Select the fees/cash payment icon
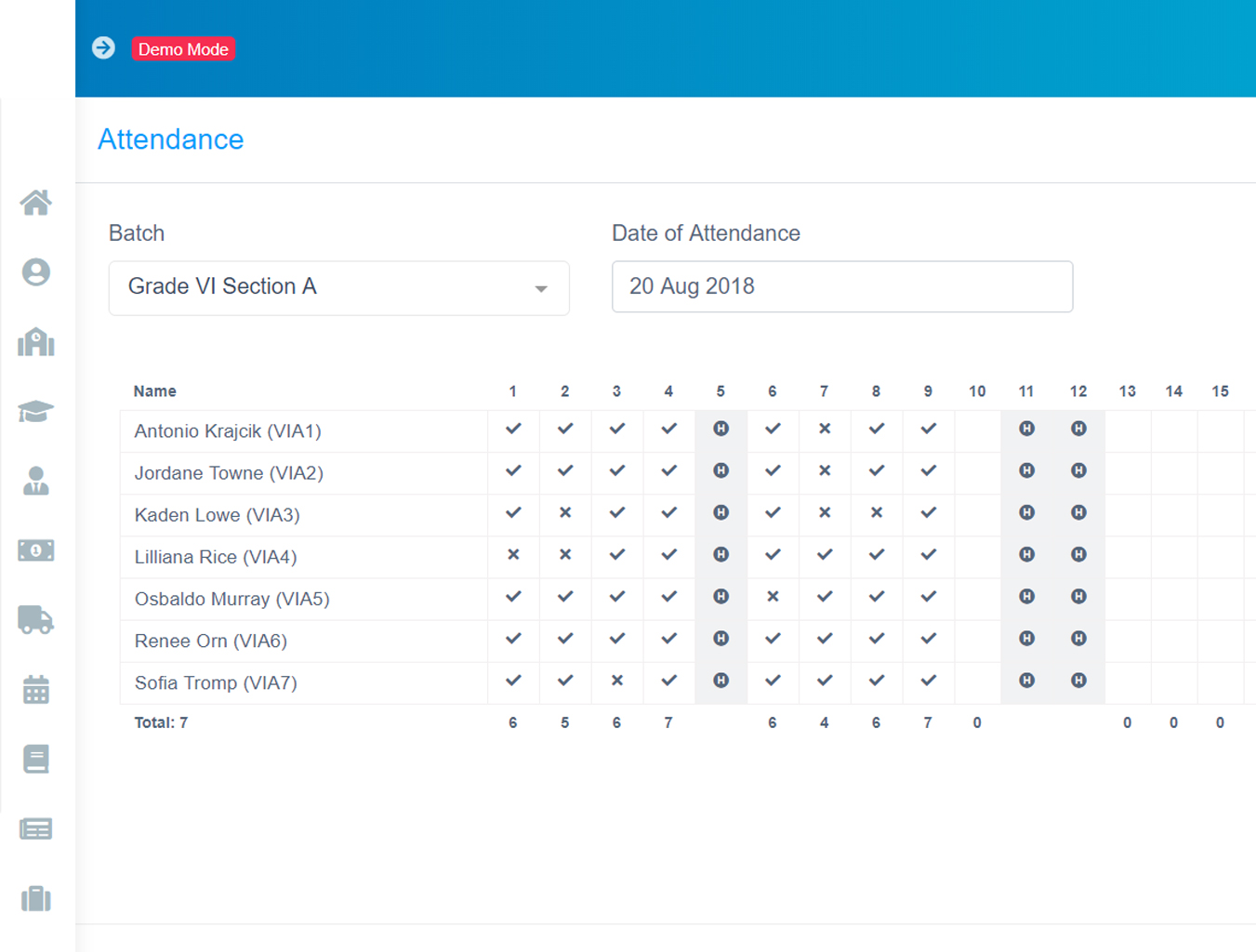Screen dimensions: 1256x952 [x=35, y=549]
